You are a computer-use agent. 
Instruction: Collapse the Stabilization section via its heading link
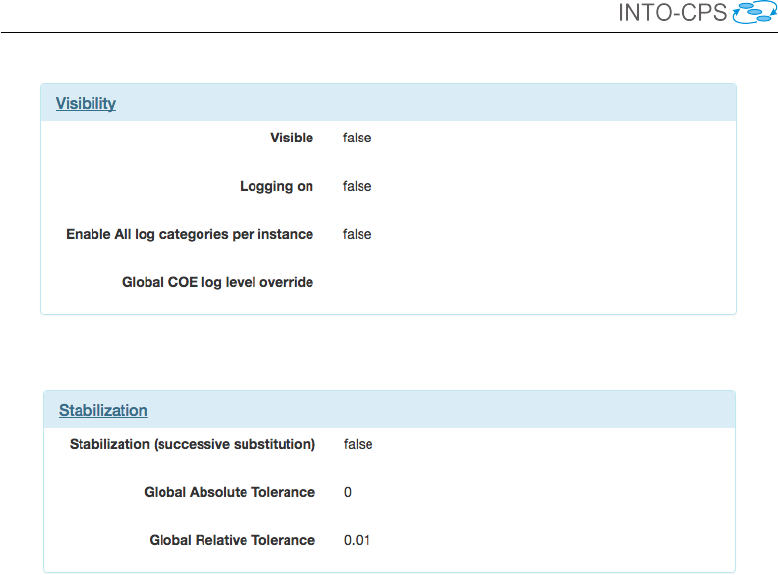pos(103,410)
